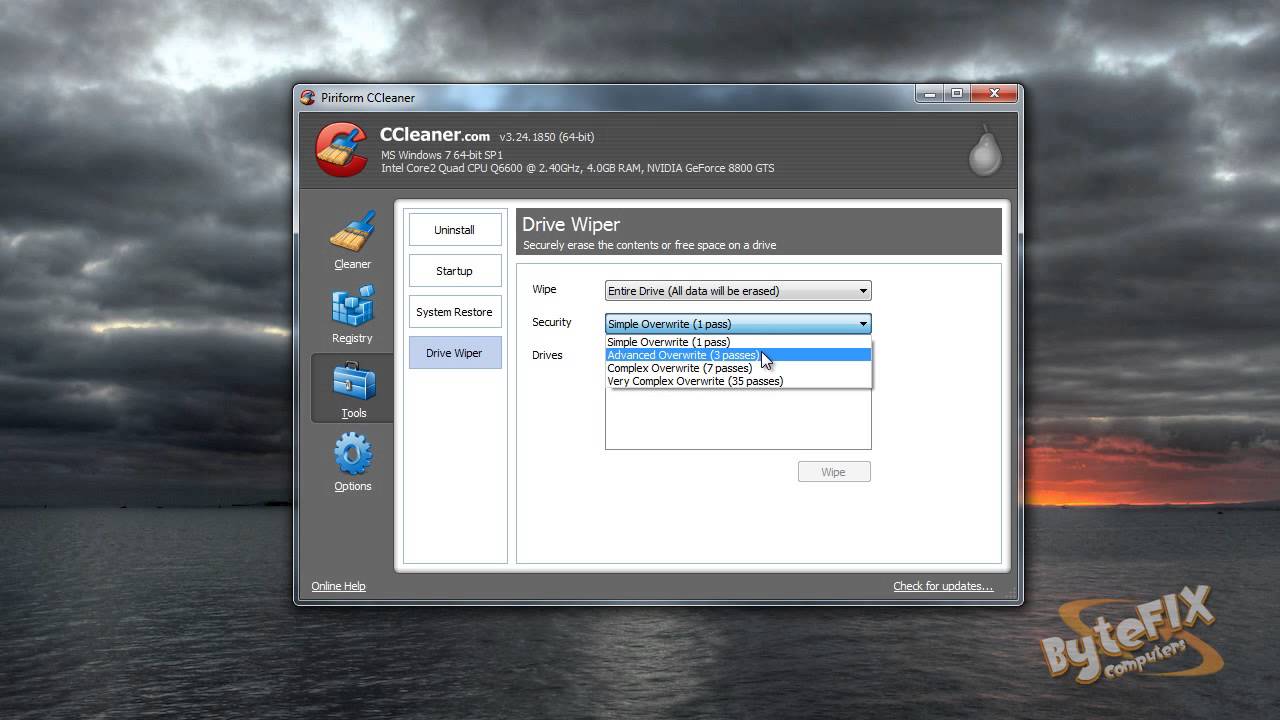Click the CCleaner.com header title
The width and height of the screenshot is (1280, 720).
[434, 135]
